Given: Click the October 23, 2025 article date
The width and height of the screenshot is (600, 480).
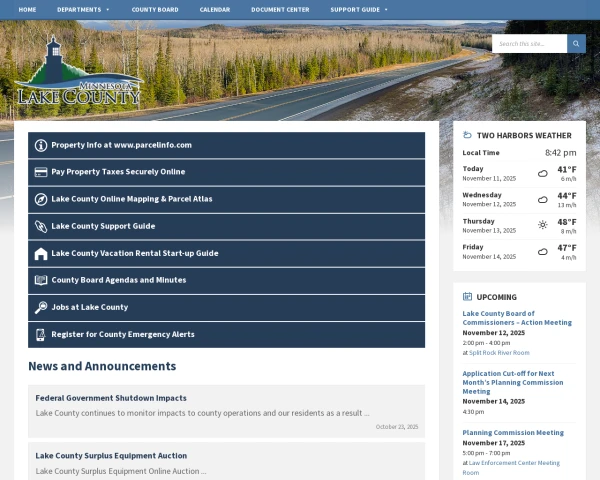Looking at the screenshot, I should coord(397,427).
